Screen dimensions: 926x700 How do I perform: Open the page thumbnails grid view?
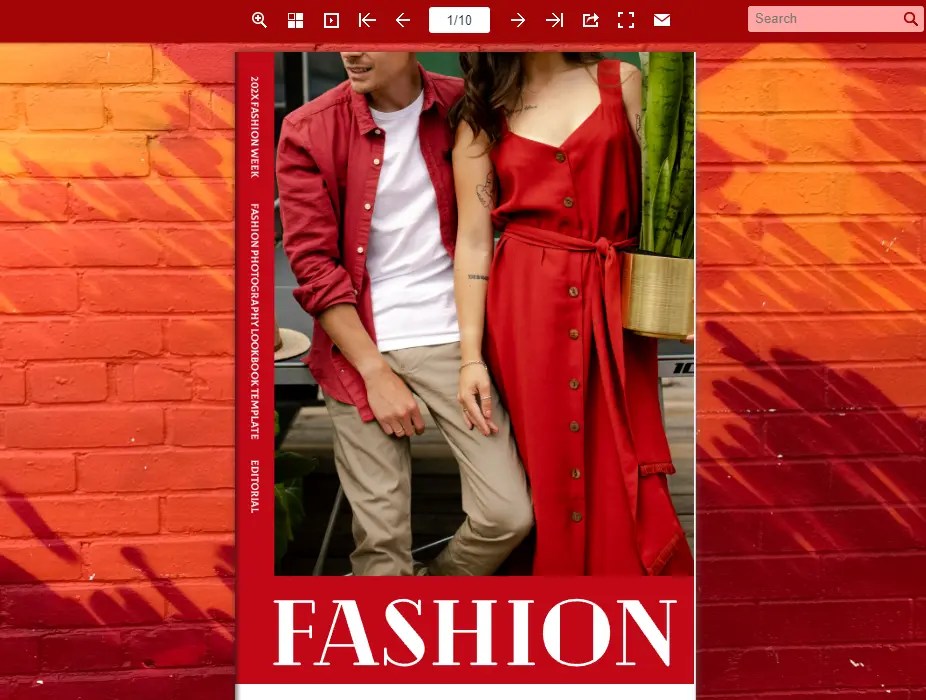pyautogui.click(x=295, y=20)
